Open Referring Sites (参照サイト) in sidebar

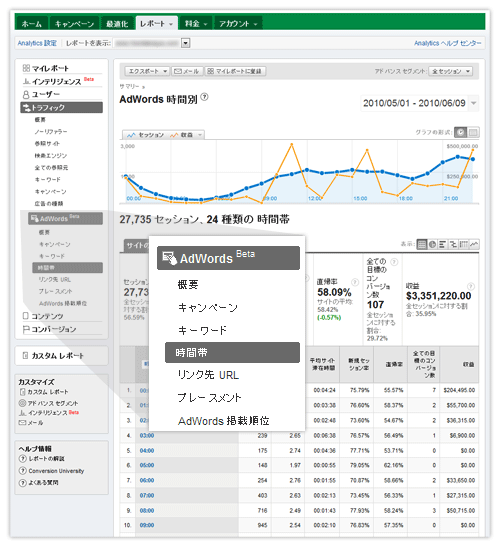click(x=47, y=143)
